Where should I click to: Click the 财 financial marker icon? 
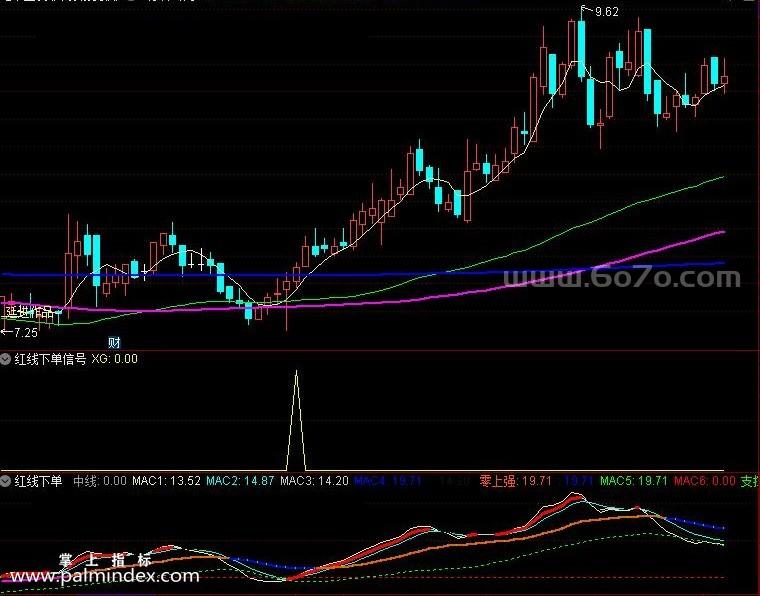(x=114, y=343)
